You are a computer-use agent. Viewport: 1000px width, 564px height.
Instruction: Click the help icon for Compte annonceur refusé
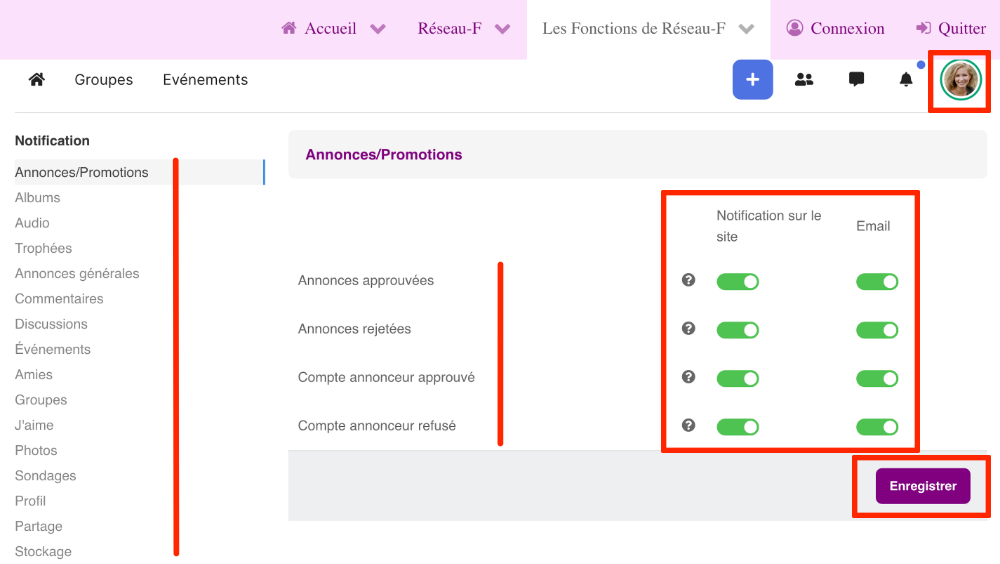(688, 426)
